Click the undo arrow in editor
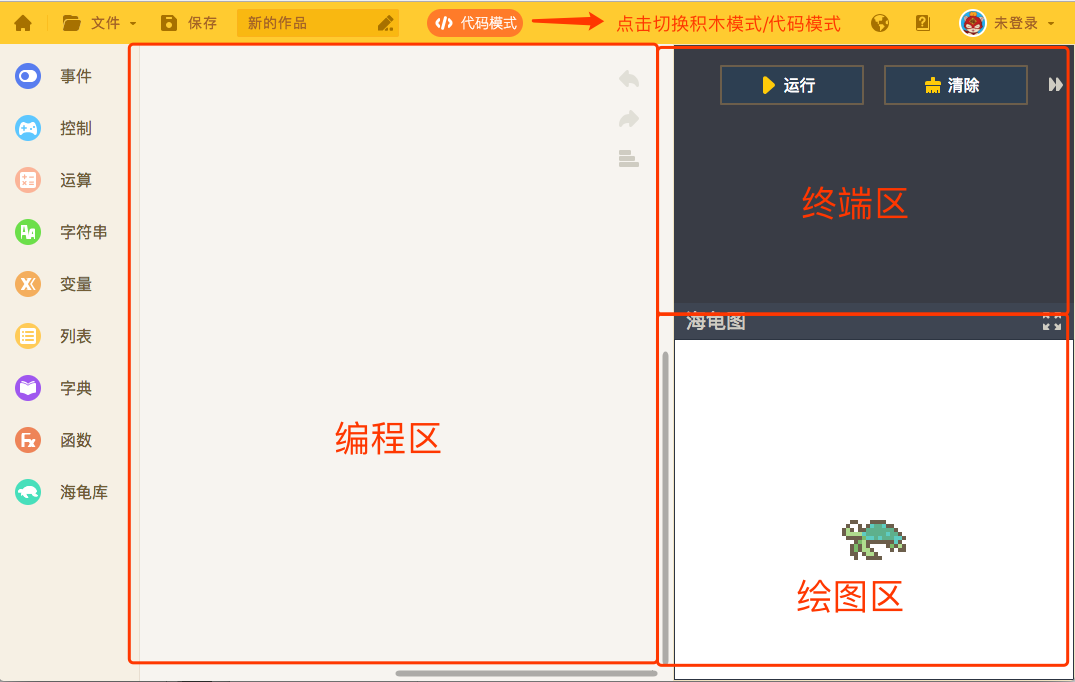1075x682 pixels. click(628, 79)
